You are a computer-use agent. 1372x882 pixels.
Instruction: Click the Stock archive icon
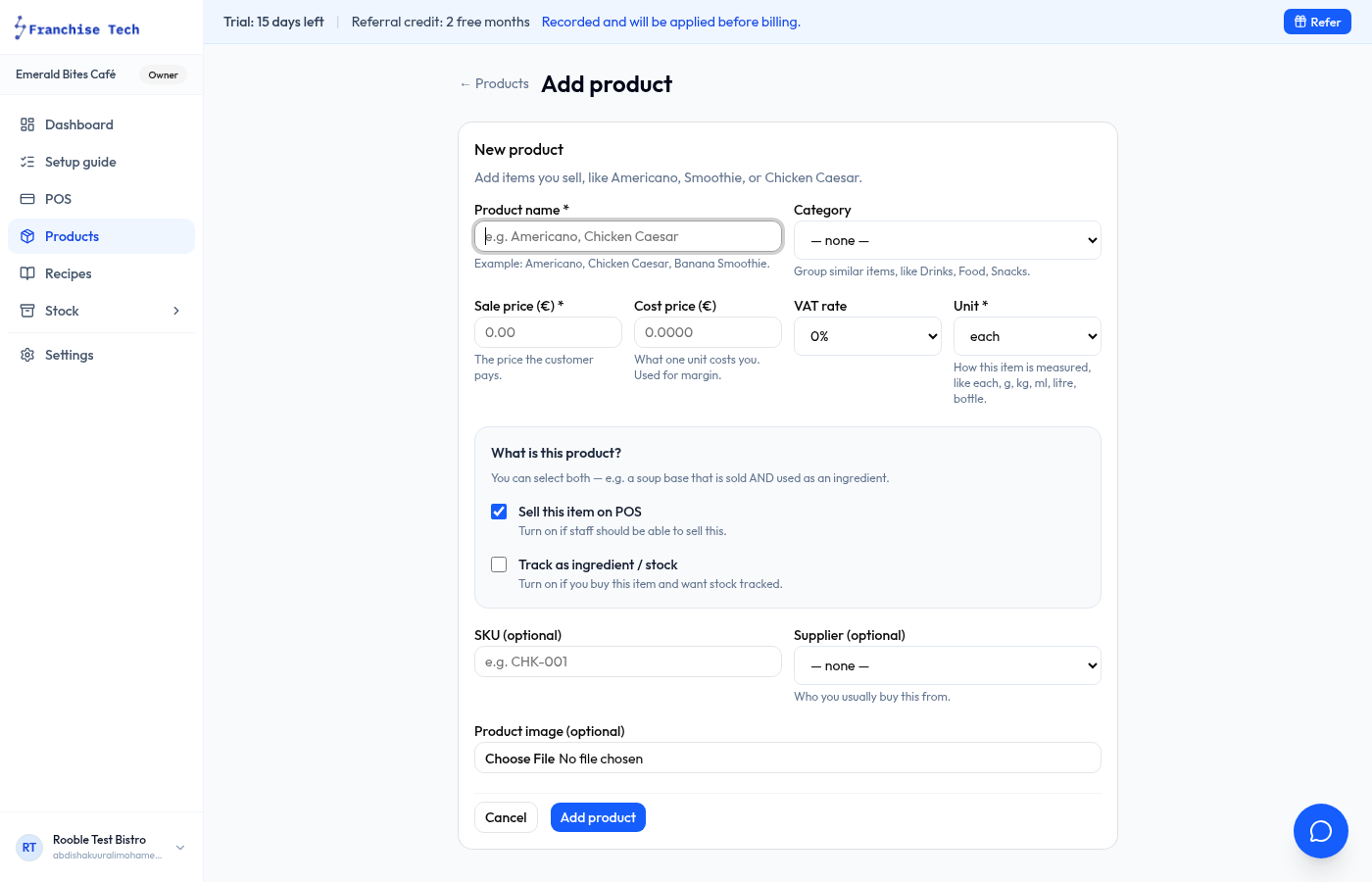pos(27,311)
